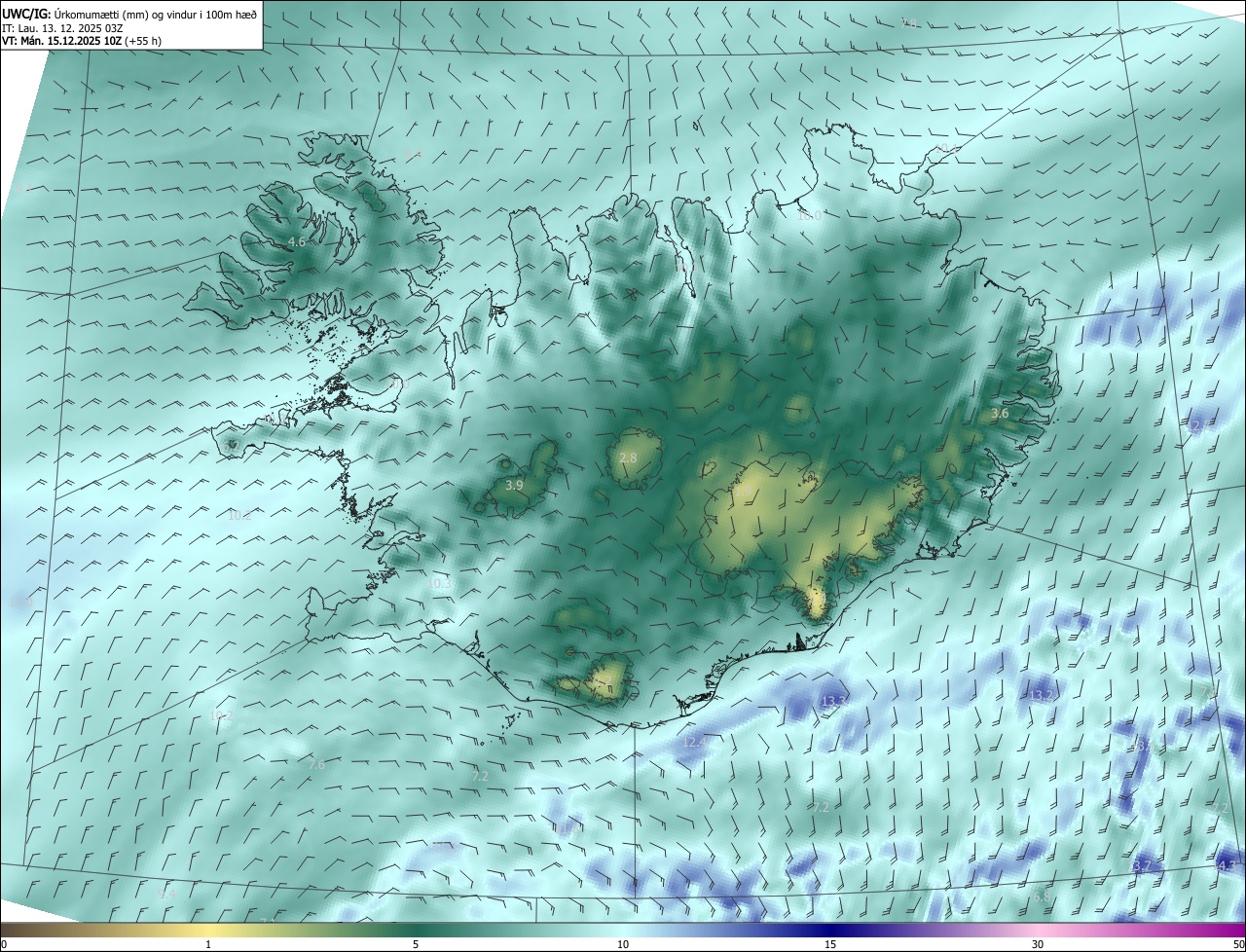The height and width of the screenshot is (952, 1246).
Task: Select the 10.3 value in the southwest
Action: (x=440, y=584)
